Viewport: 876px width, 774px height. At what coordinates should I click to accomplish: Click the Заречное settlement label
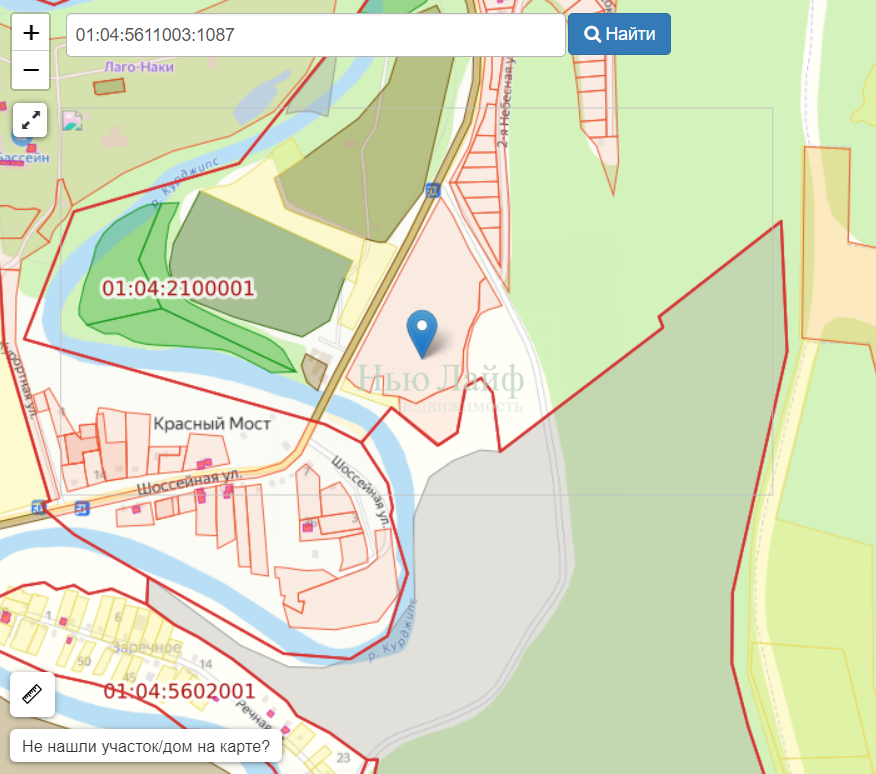click(146, 647)
